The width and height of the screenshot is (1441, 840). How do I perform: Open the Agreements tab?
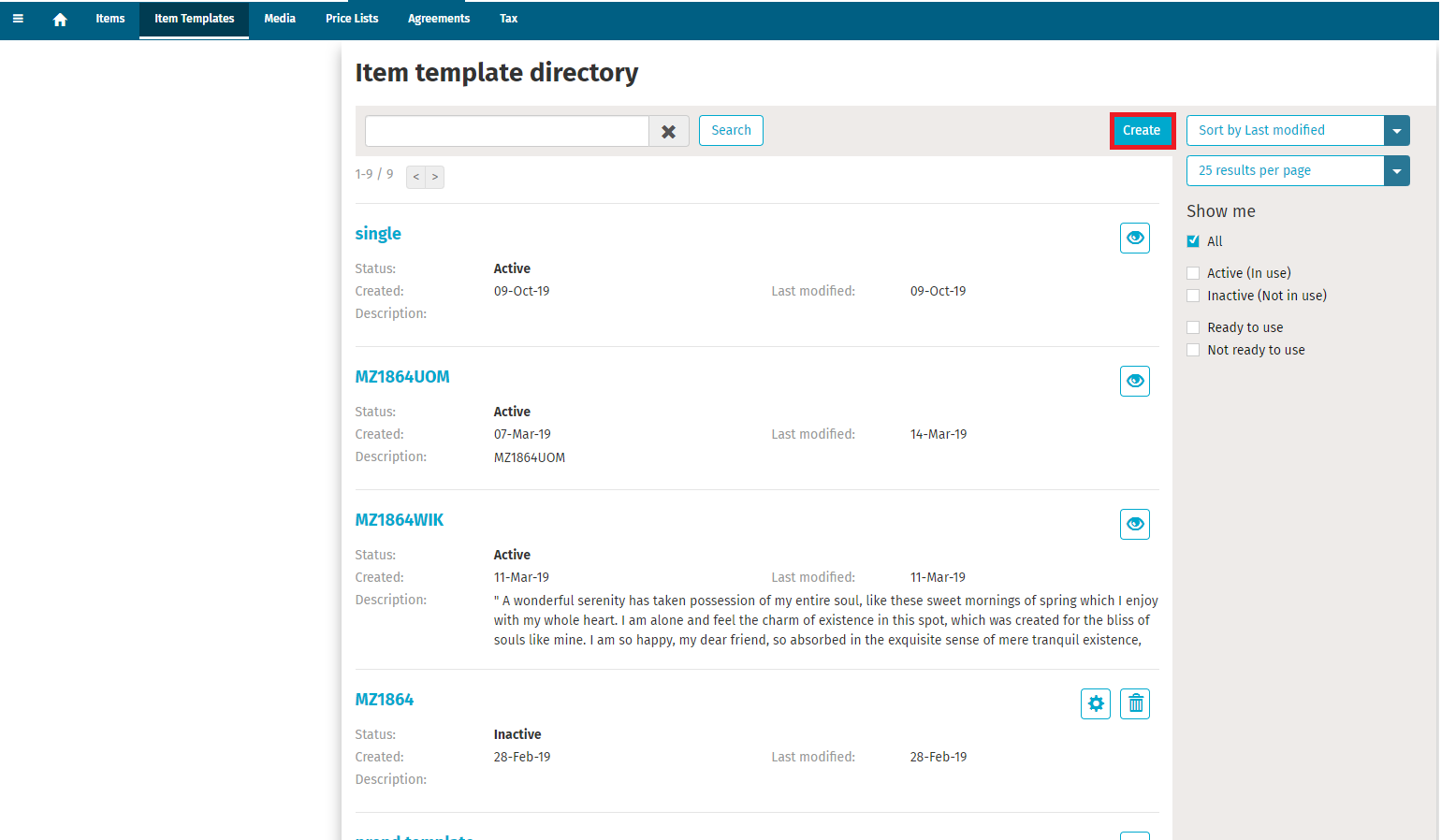[439, 19]
